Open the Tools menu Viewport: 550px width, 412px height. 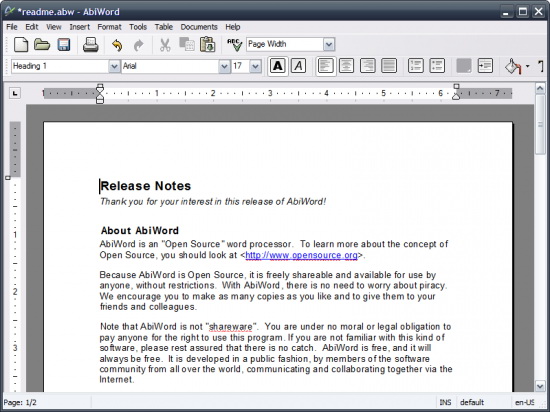138,27
